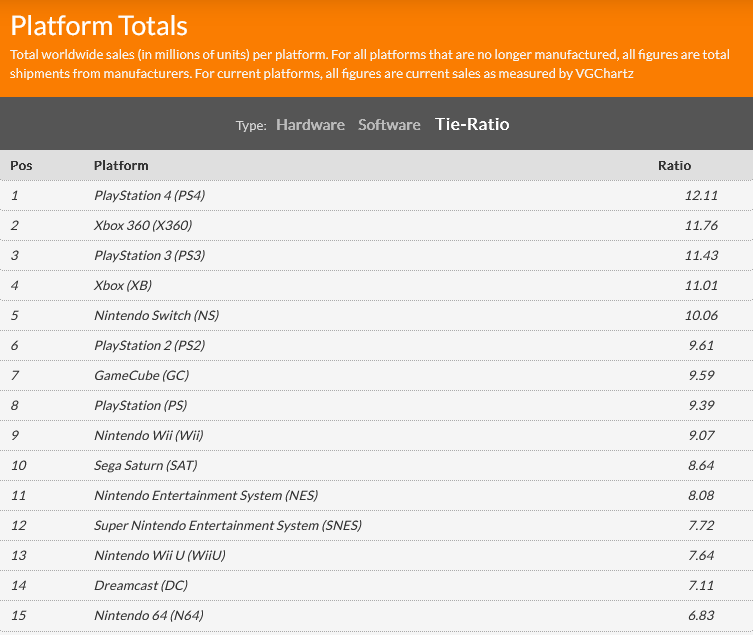Image resolution: width=753 pixels, height=635 pixels.
Task: Click the 11.43 ratio value
Action: coord(701,256)
